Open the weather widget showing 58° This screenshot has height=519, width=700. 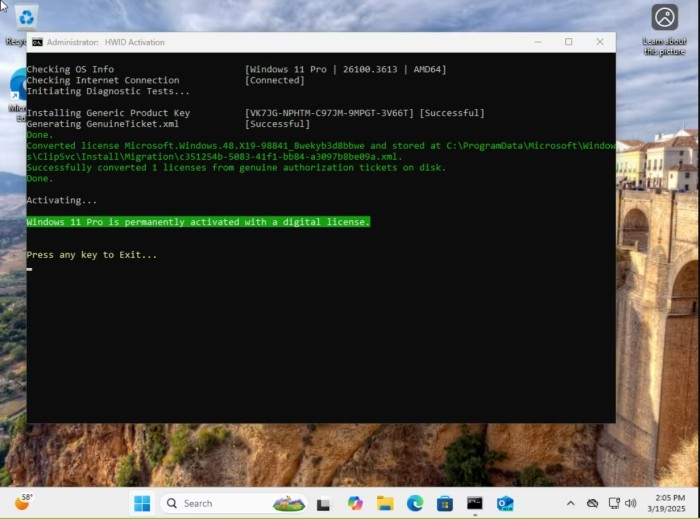point(24,502)
